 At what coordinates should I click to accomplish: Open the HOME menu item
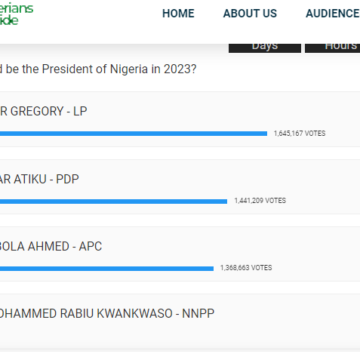coord(178,13)
